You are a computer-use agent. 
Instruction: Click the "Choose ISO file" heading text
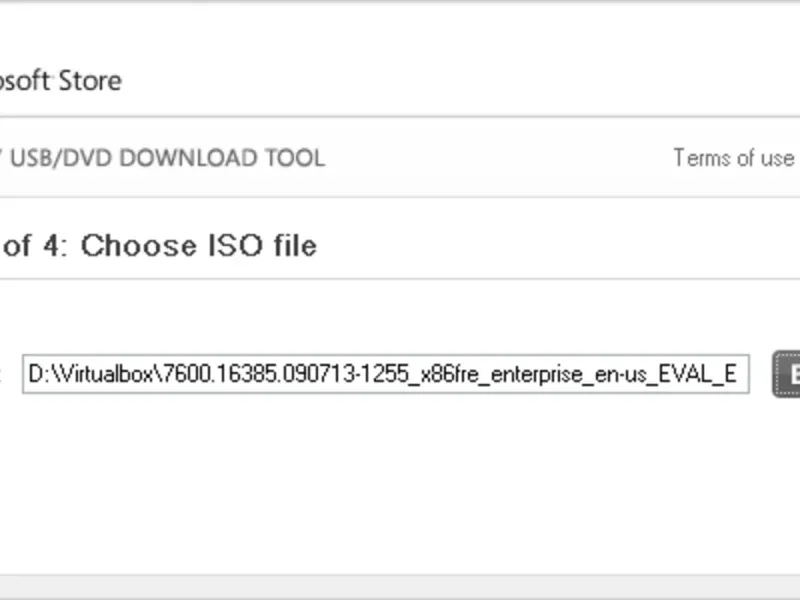(198, 245)
